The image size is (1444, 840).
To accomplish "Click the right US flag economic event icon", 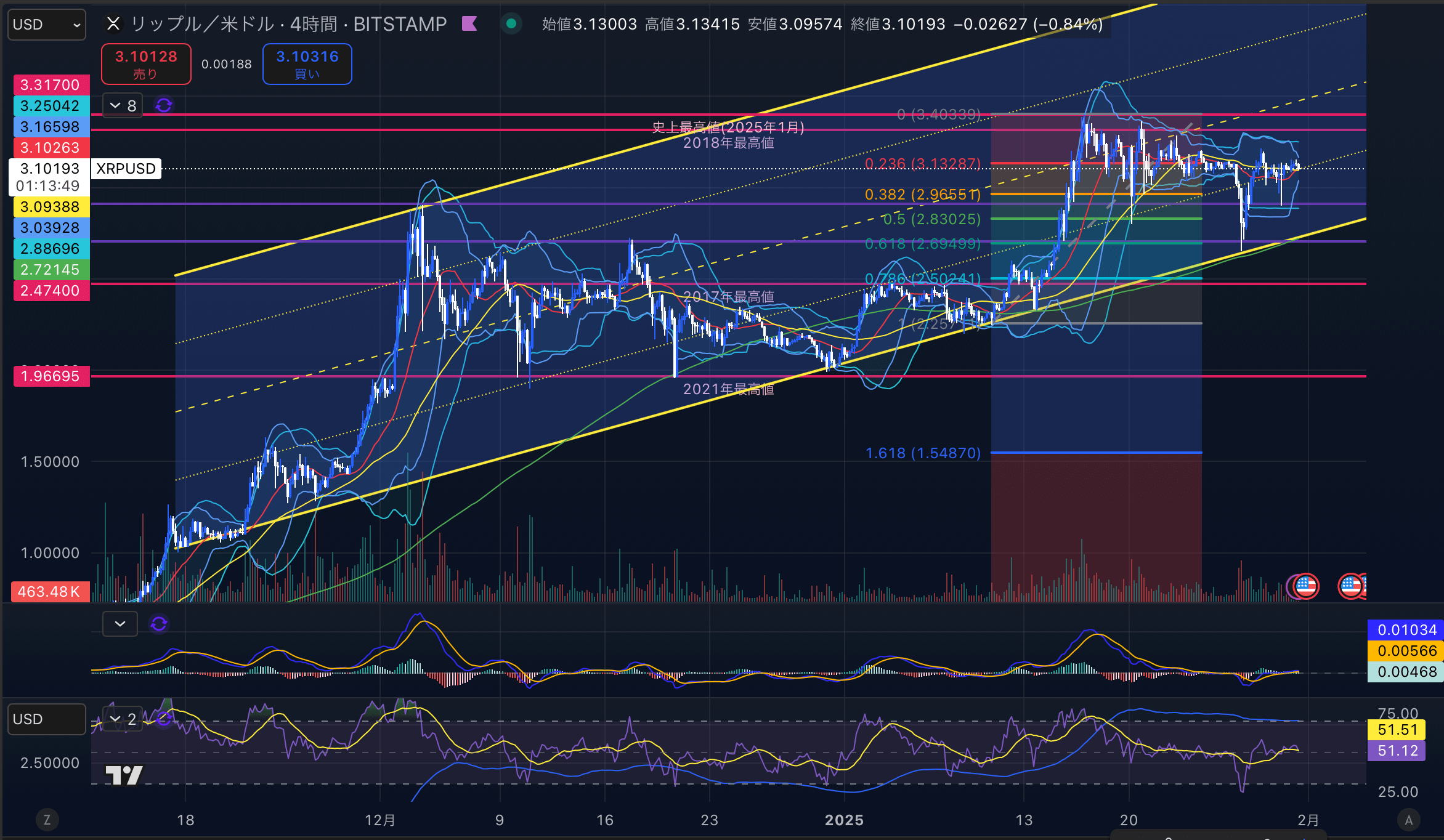I will pos(1351,586).
